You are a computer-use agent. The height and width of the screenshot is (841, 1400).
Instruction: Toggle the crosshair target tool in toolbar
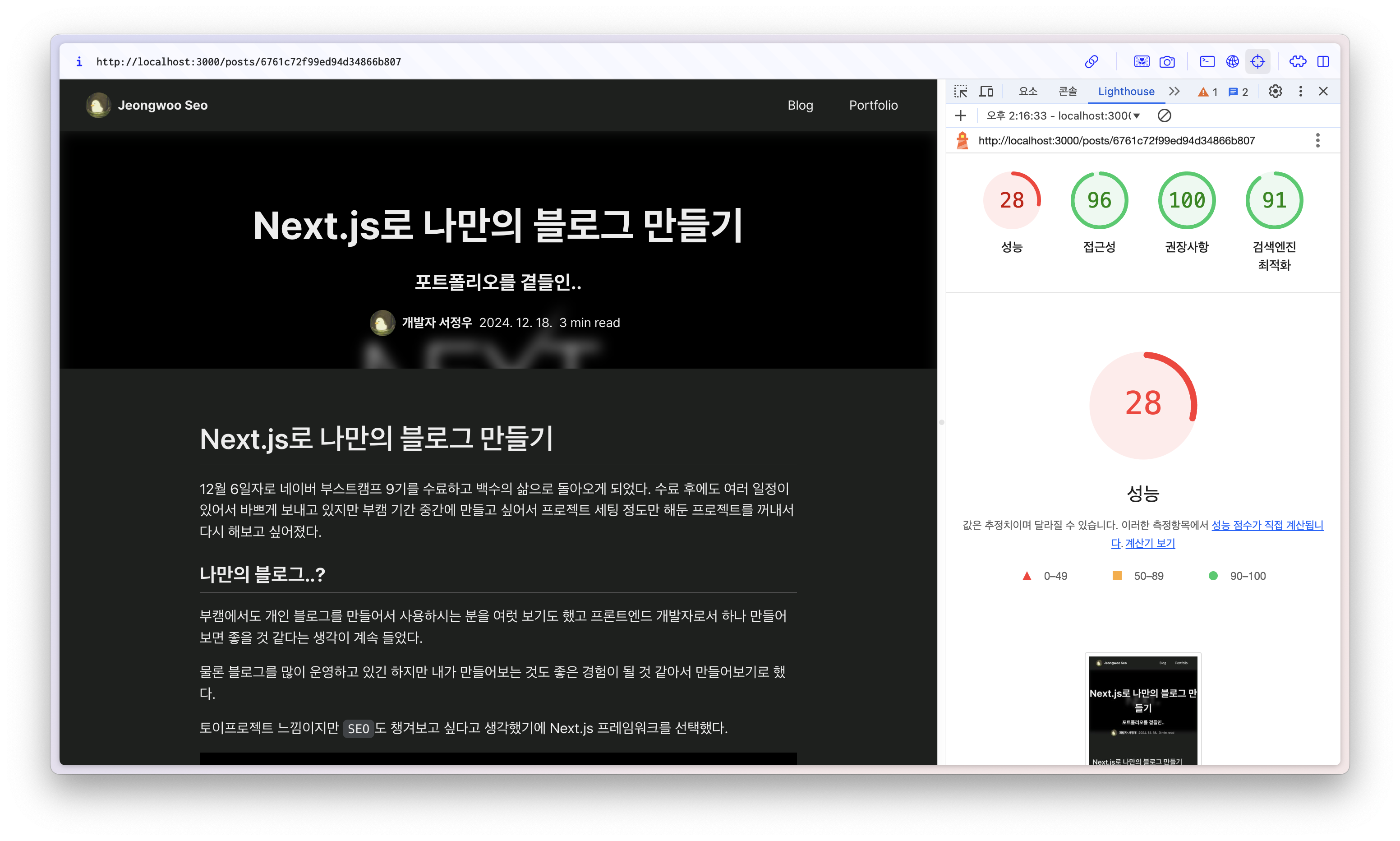click(x=1258, y=61)
